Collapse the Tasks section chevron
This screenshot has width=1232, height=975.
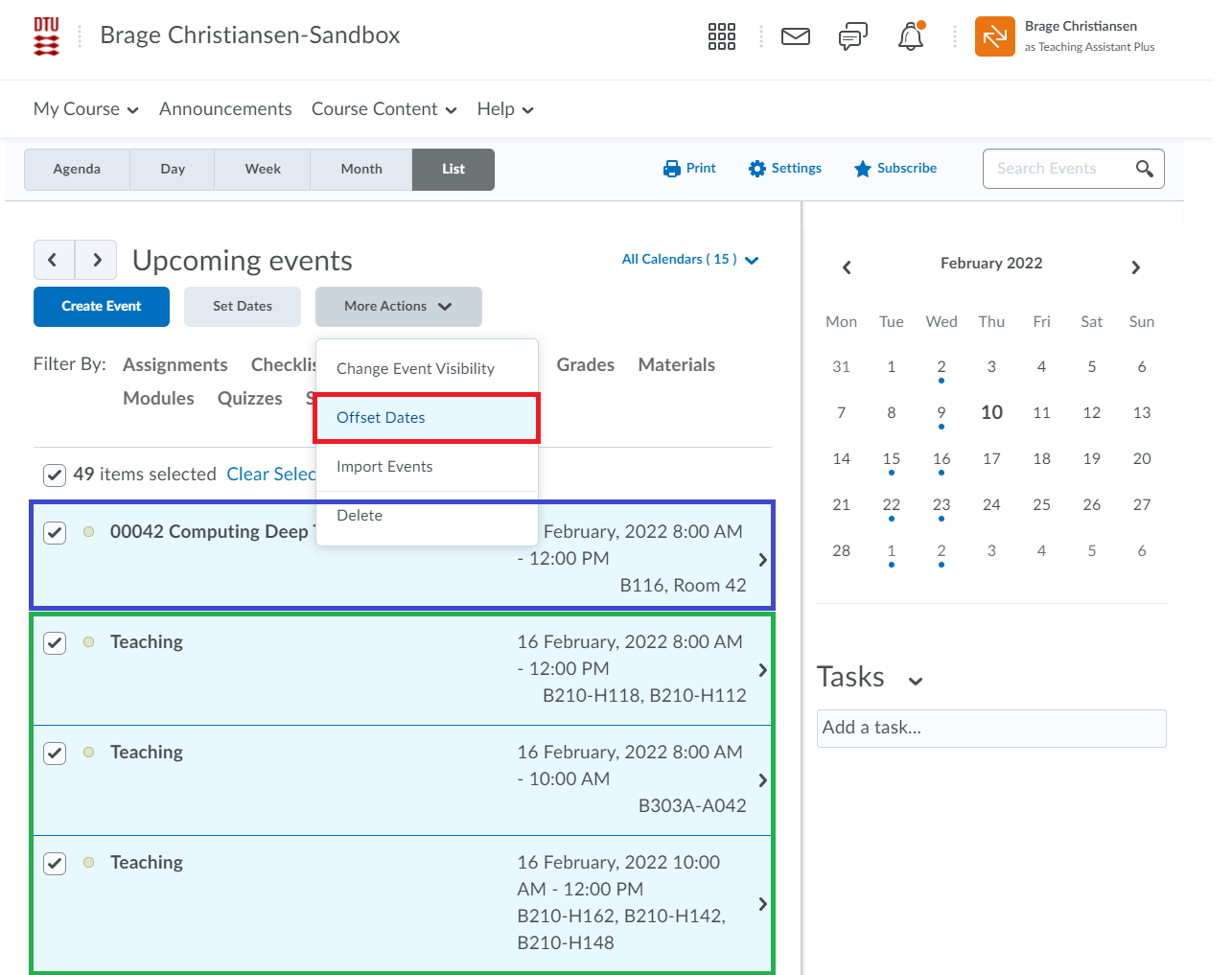[x=916, y=681]
